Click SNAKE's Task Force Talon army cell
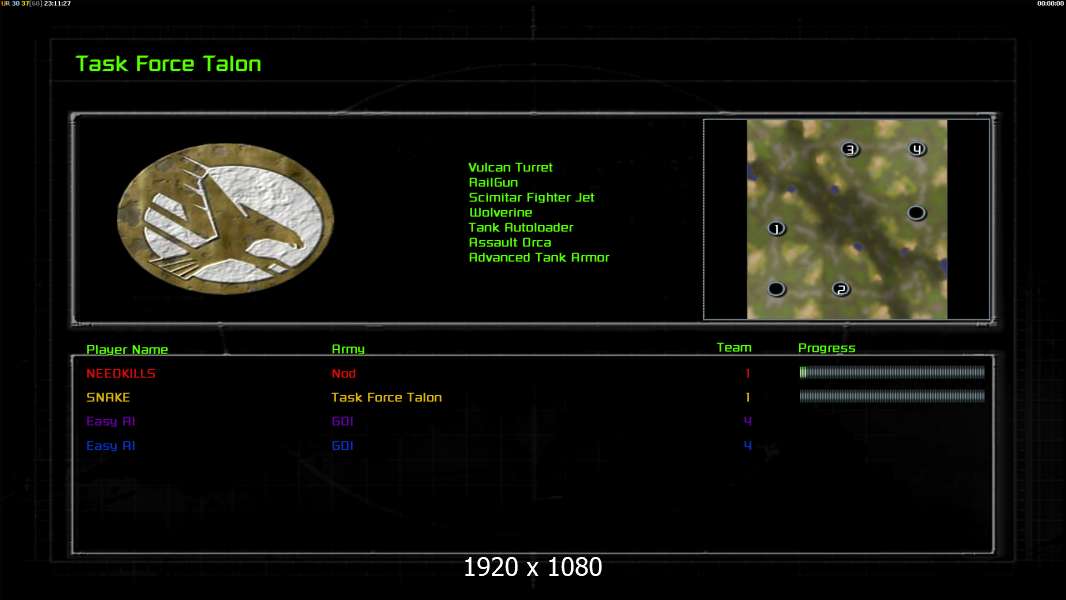 click(x=387, y=398)
